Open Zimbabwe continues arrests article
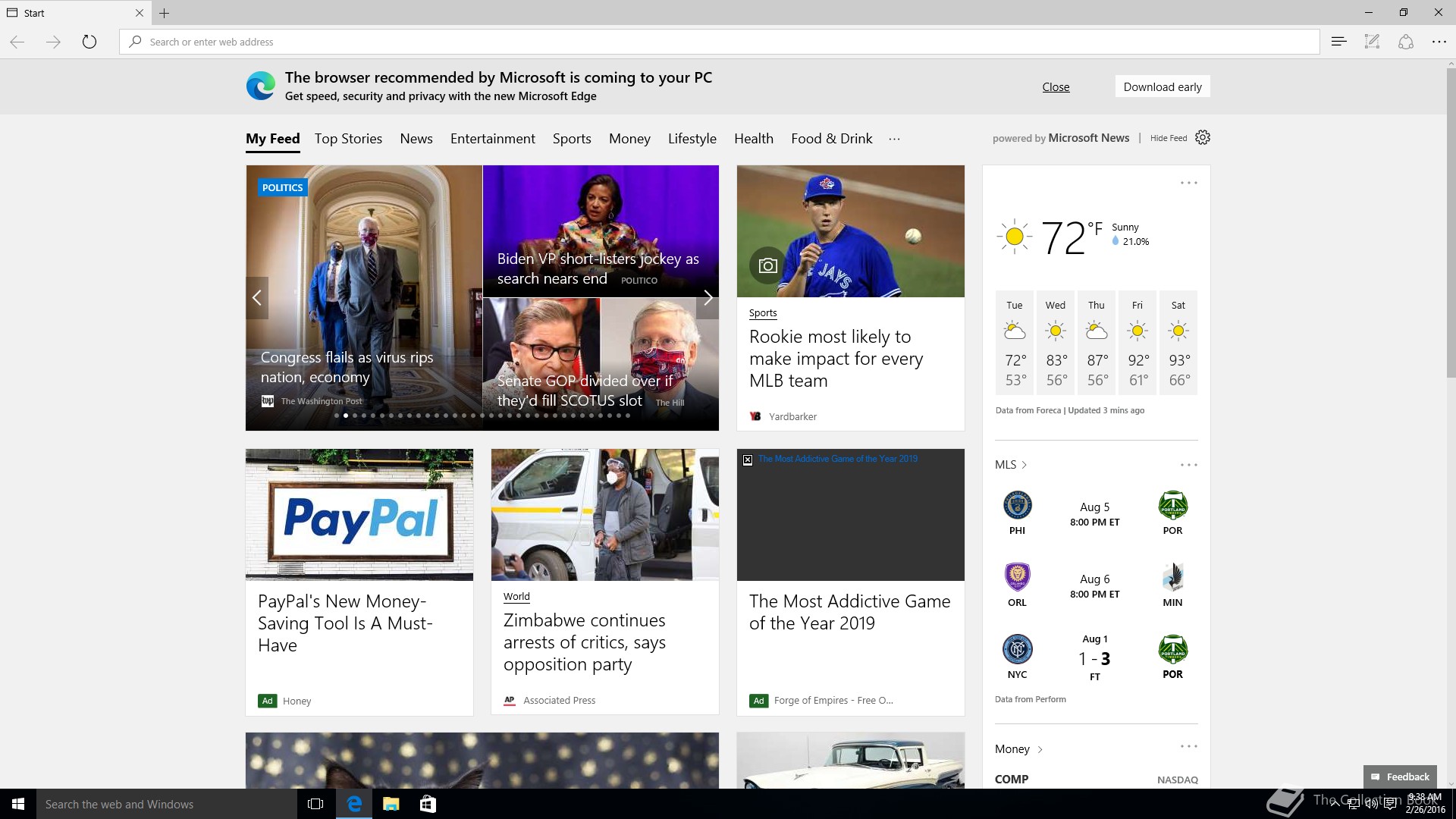Image resolution: width=1456 pixels, height=819 pixels. click(x=585, y=642)
